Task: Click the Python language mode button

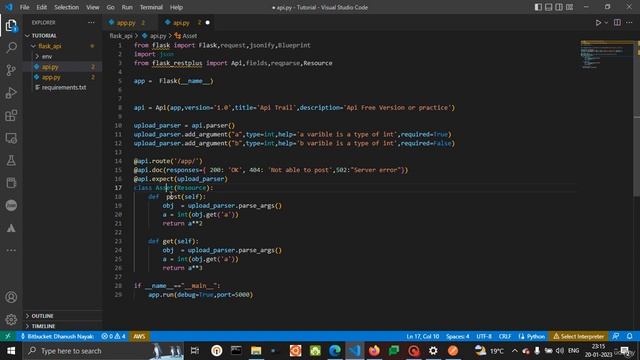Action: coord(531,336)
